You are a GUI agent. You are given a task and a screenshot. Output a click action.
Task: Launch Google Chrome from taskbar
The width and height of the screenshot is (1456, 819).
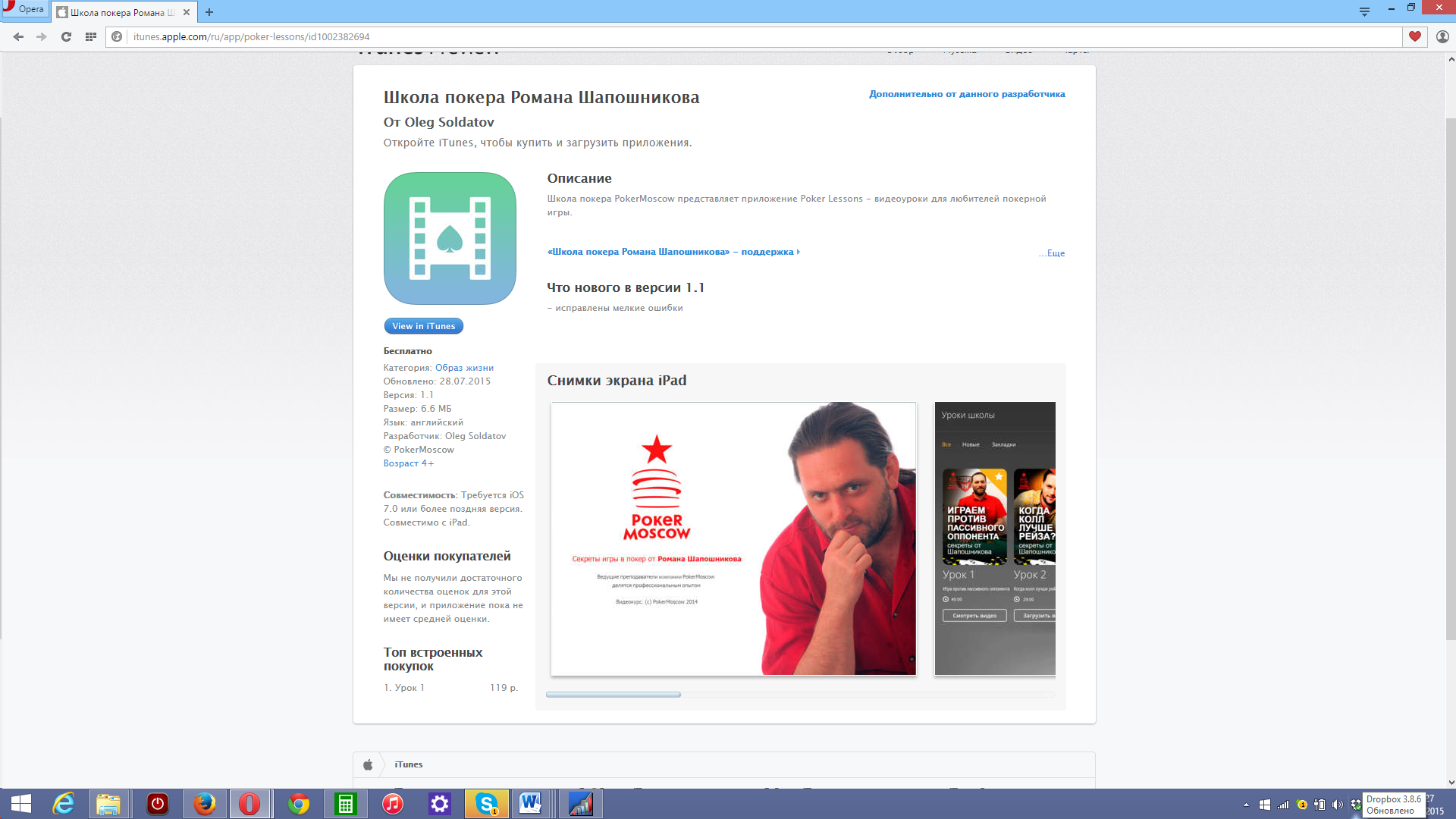(298, 804)
